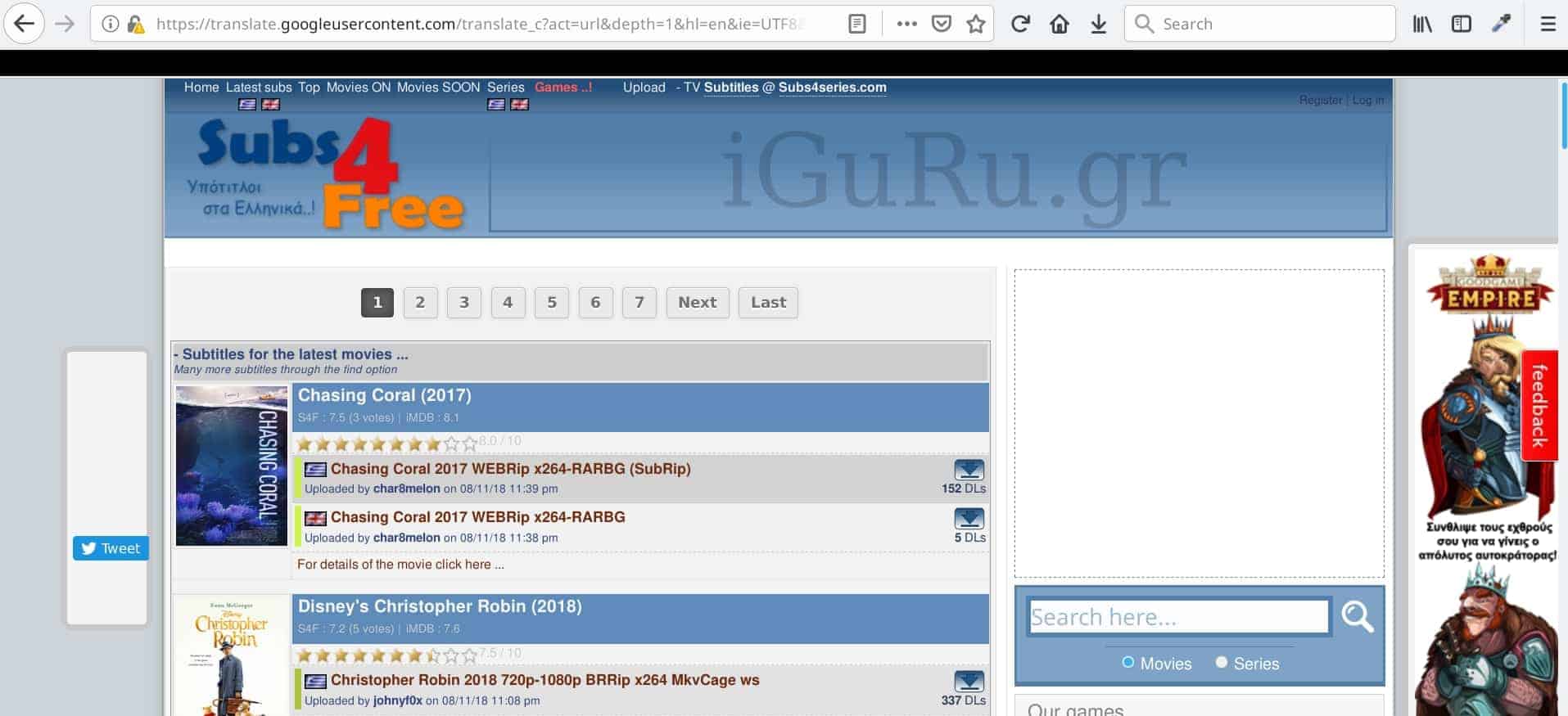
Task: Open the Library bookmarks and history menu
Action: click(1422, 25)
